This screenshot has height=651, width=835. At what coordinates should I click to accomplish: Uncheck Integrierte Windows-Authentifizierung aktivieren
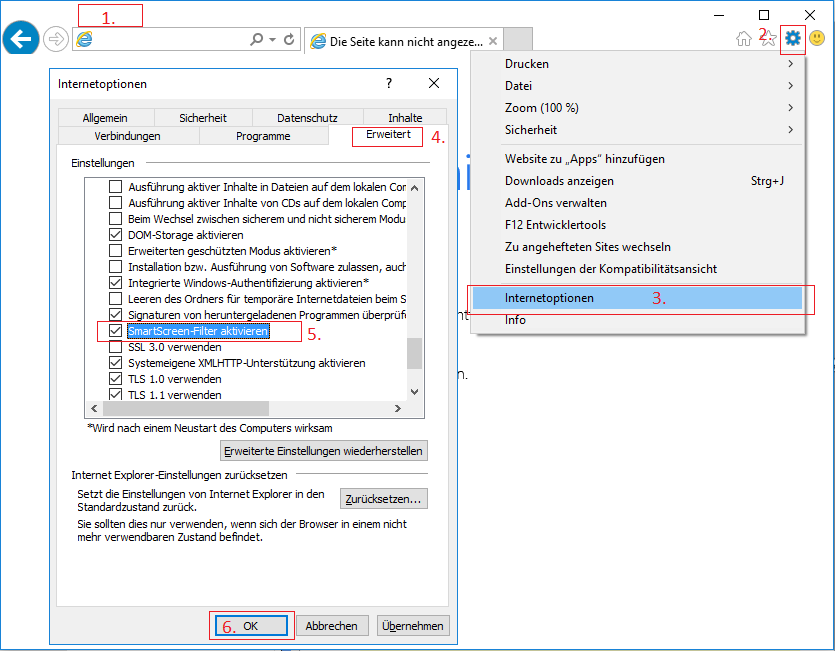115,283
